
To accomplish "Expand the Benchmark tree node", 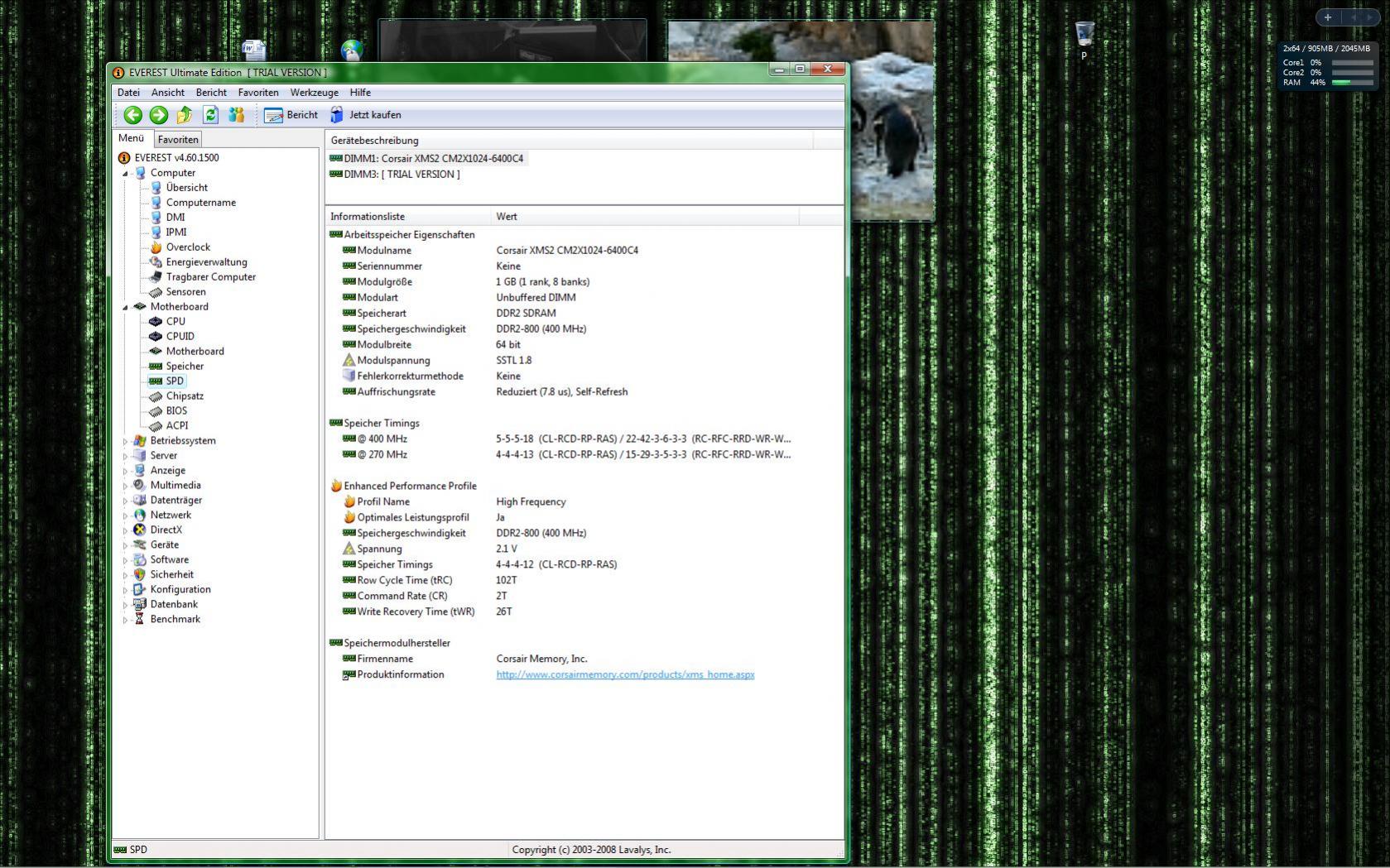I will pyautogui.click(x=126, y=620).
